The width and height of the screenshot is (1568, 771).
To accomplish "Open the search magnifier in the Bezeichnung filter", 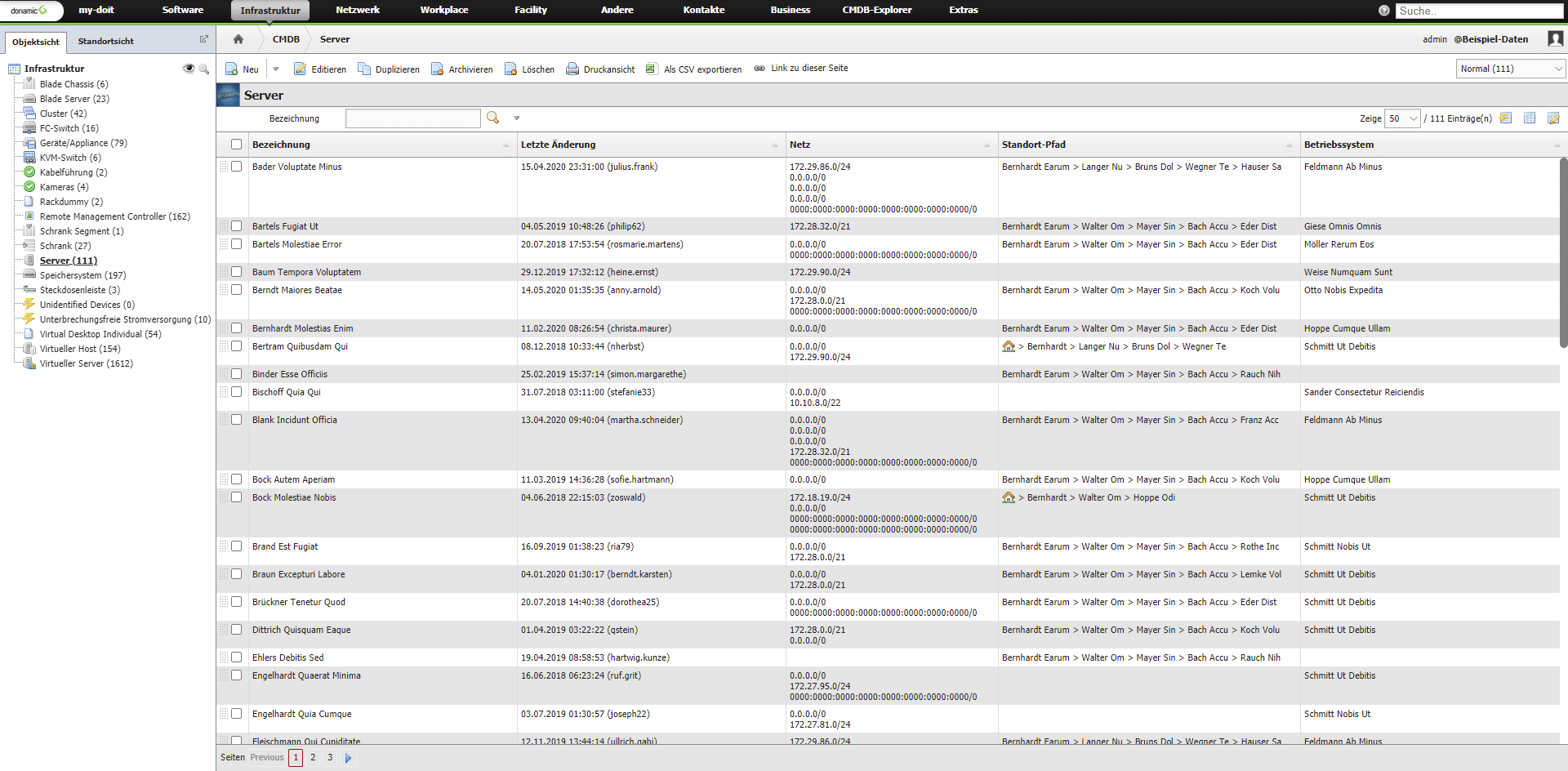I will click(492, 118).
